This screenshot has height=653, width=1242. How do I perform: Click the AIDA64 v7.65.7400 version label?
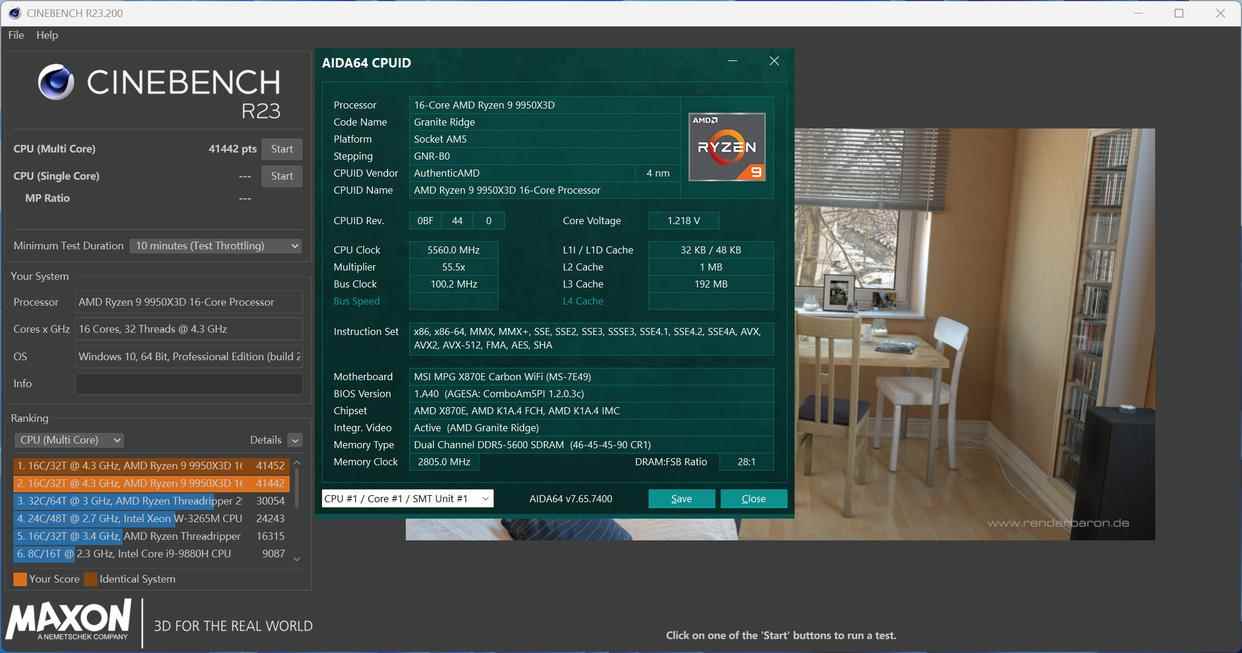[570, 499]
